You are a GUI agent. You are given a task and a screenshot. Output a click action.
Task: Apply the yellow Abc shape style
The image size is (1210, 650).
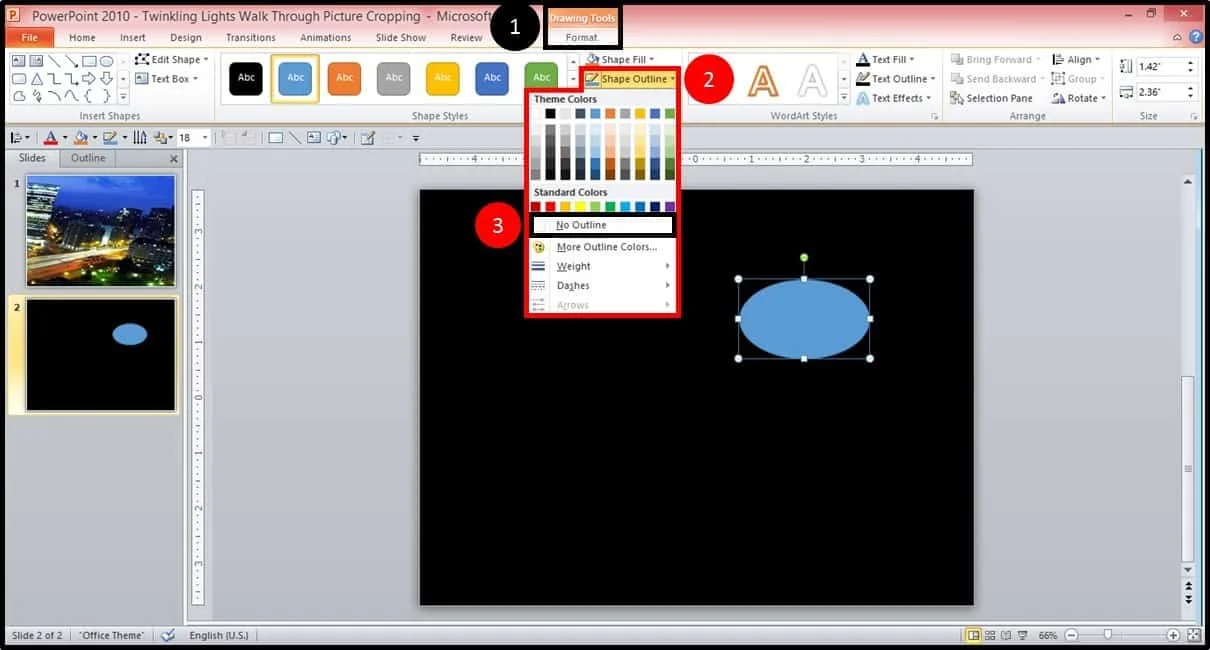coord(443,78)
